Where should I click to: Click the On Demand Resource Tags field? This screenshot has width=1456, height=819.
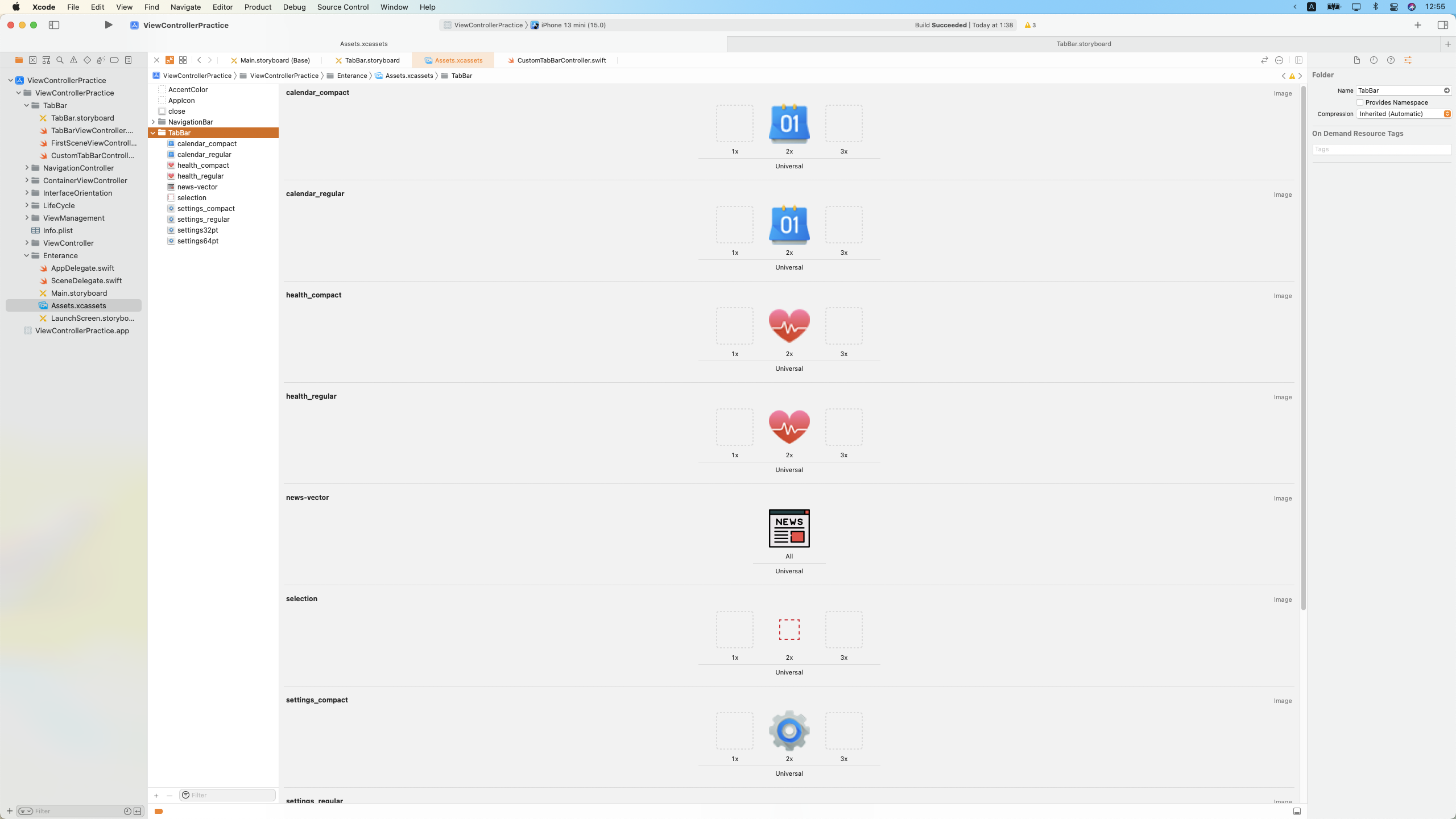point(1381,149)
